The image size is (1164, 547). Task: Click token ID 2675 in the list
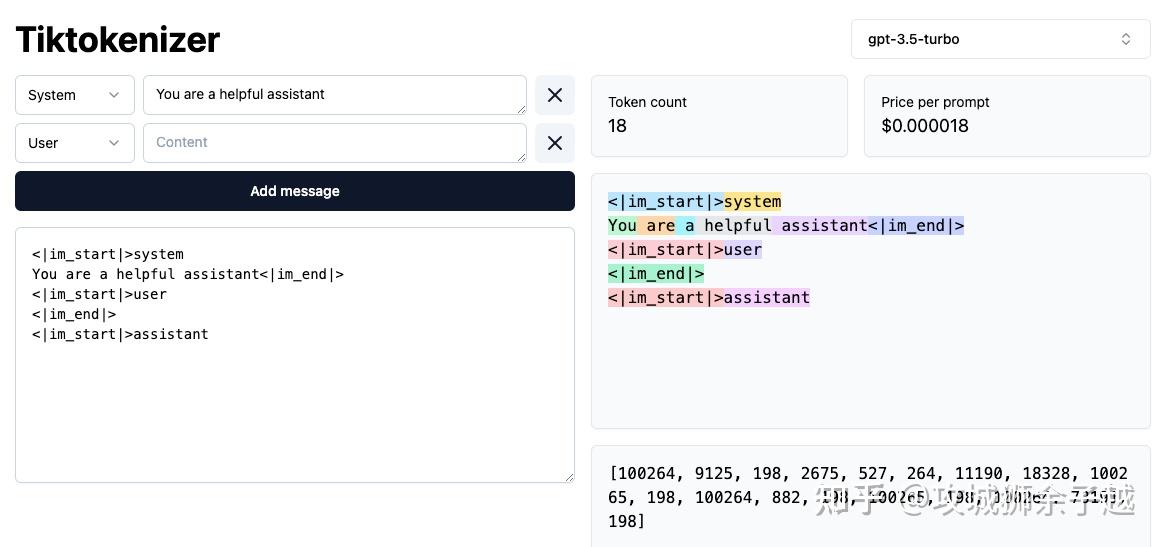click(819, 474)
